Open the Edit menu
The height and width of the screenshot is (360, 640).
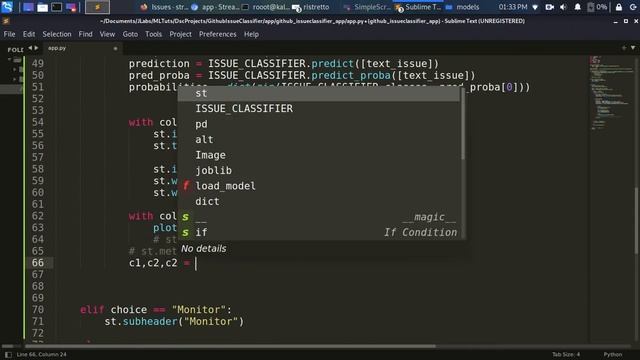click(x=29, y=34)
